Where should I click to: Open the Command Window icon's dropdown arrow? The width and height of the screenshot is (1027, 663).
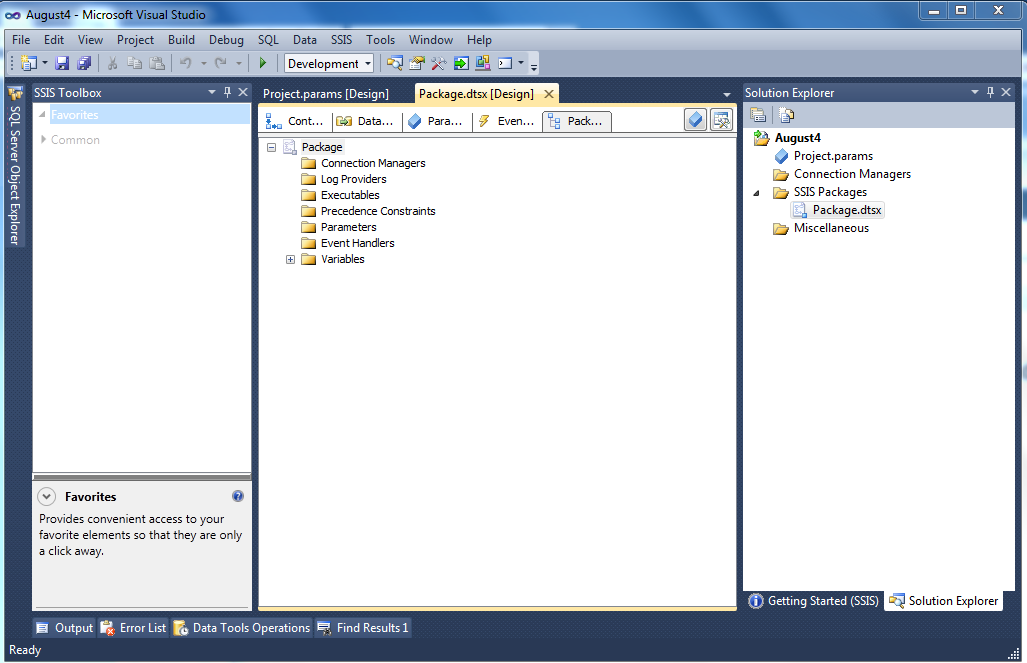coord(521,64)
